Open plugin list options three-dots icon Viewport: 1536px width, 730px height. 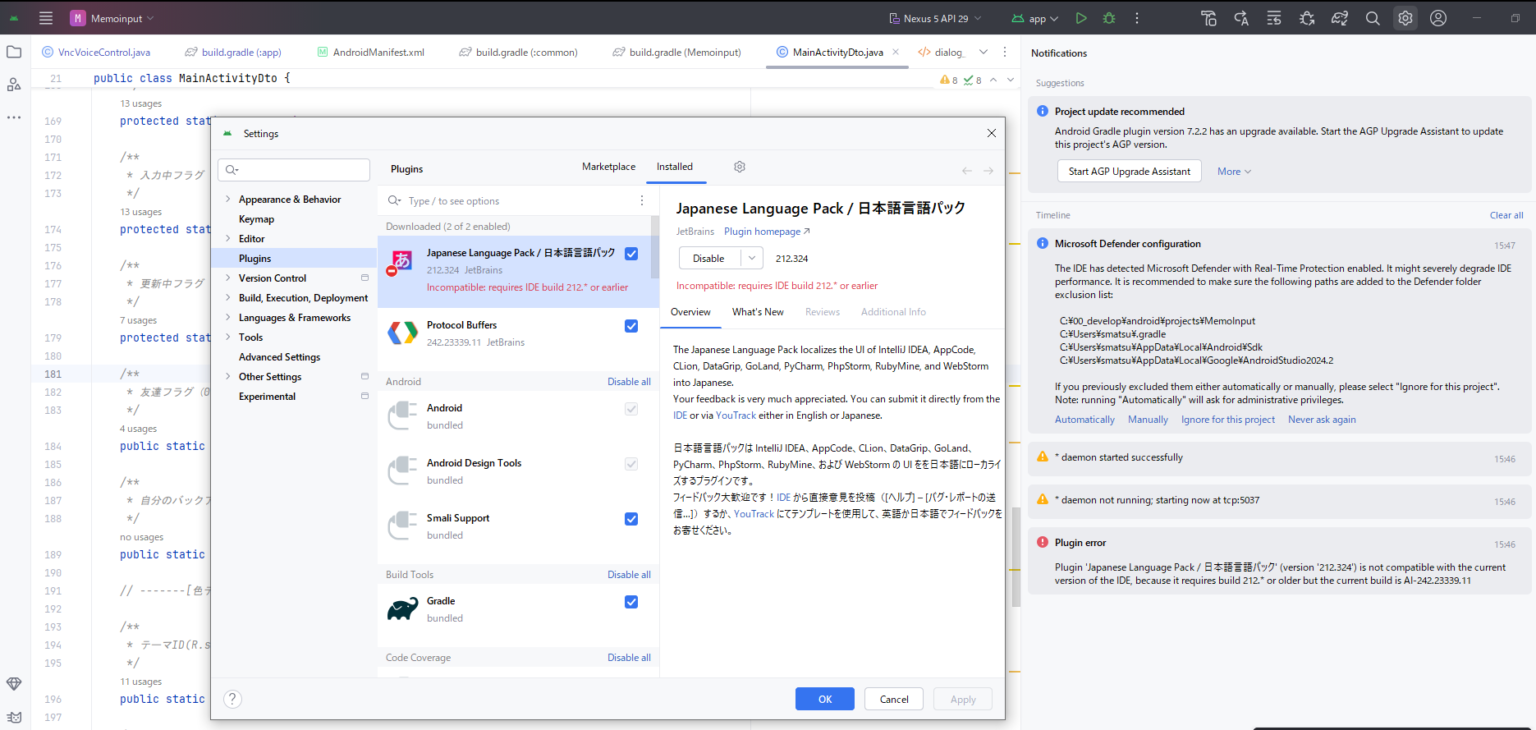point(642,201)
